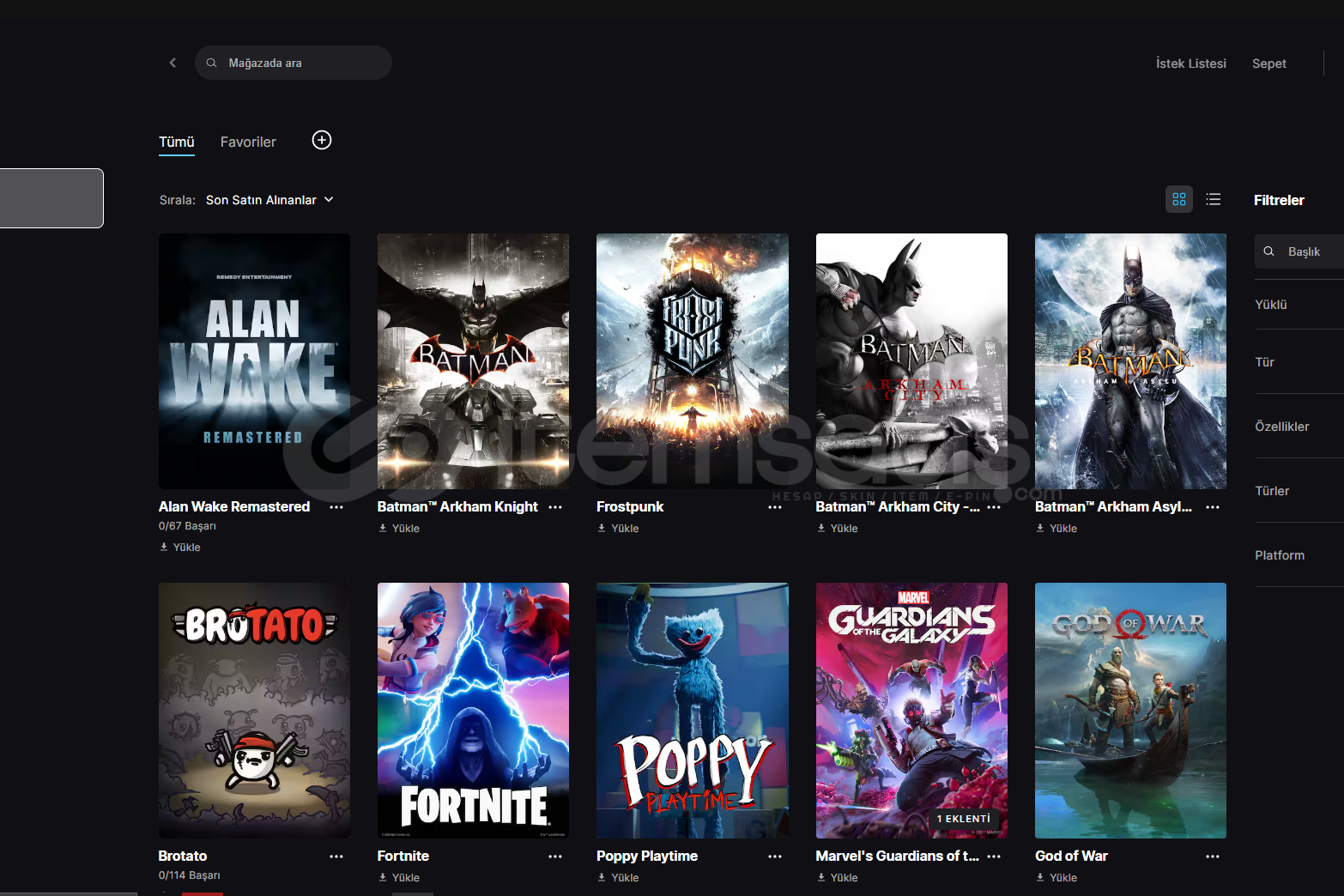Open the Son Satın Alınanlar sort dropdown
Image resolution: width=1344 pixels, height=896 pixels.
point(269,200)
